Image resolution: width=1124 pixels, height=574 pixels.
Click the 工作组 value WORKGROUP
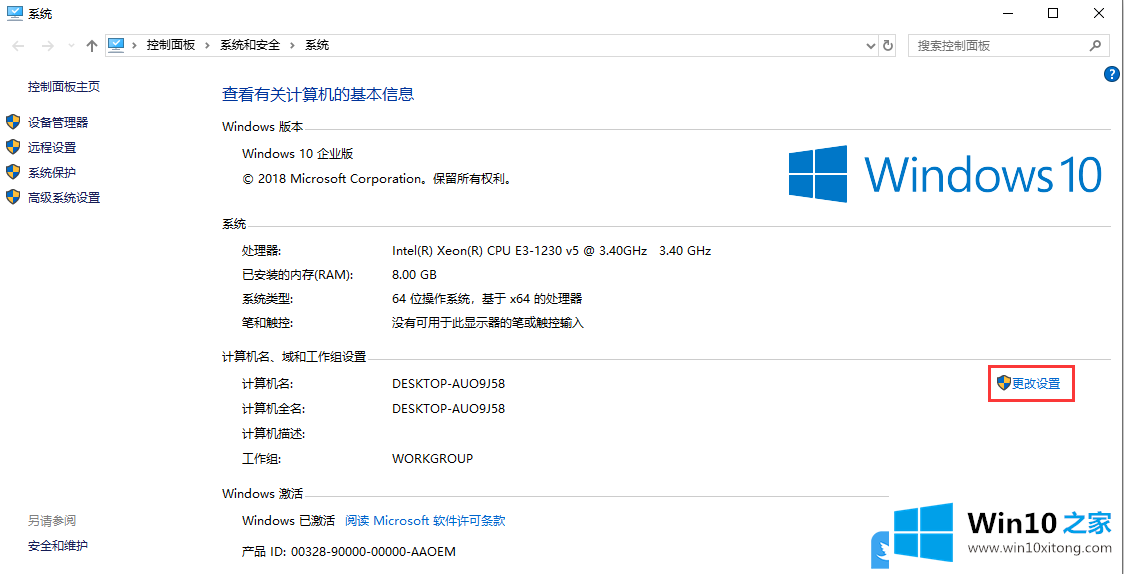(x=432, y=459)
